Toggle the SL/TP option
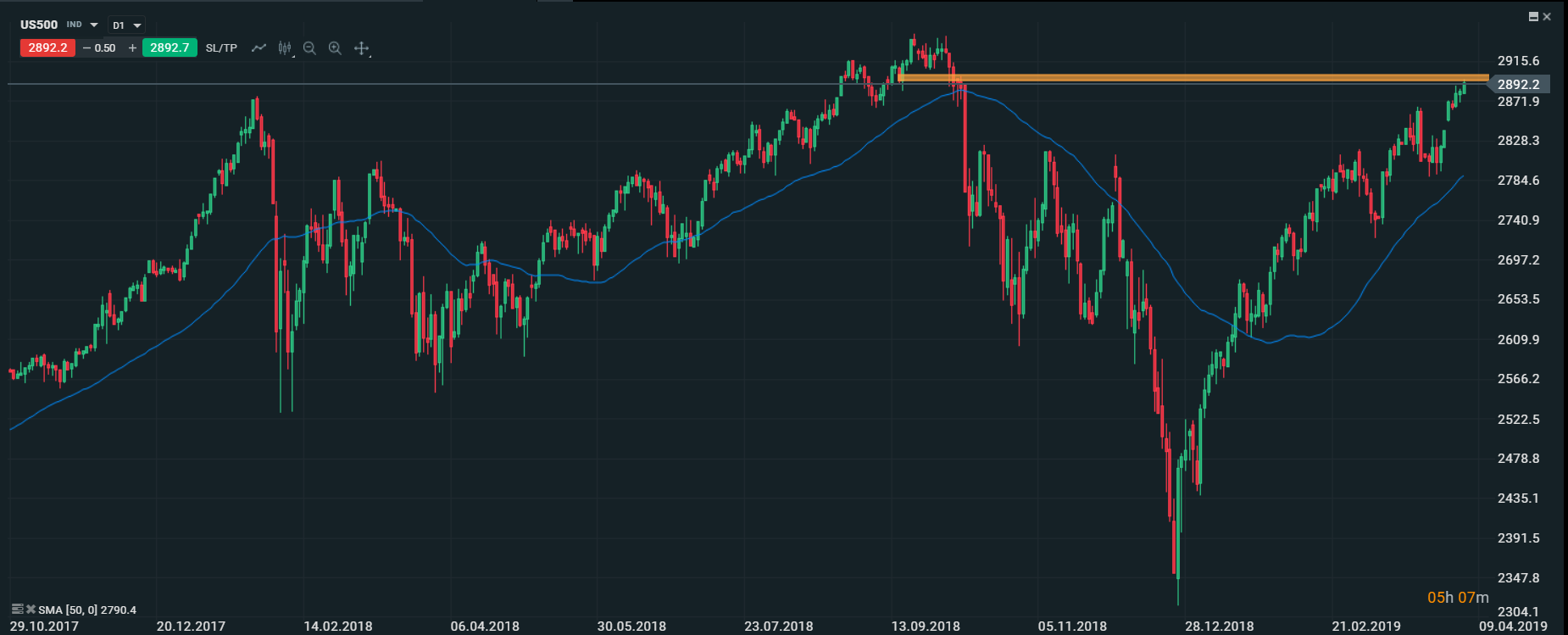The width and height of the screenshot is (1568, 635). (x=221, y=48)
